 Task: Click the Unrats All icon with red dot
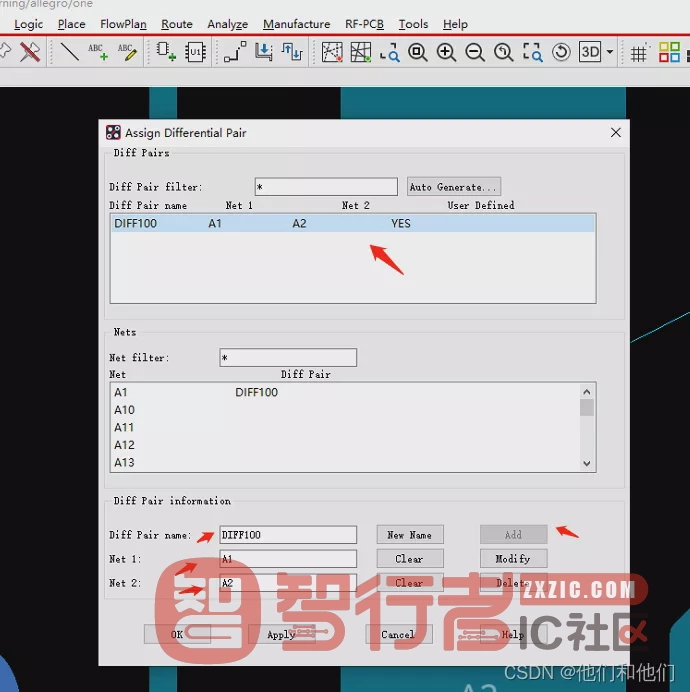pos(332,52)
